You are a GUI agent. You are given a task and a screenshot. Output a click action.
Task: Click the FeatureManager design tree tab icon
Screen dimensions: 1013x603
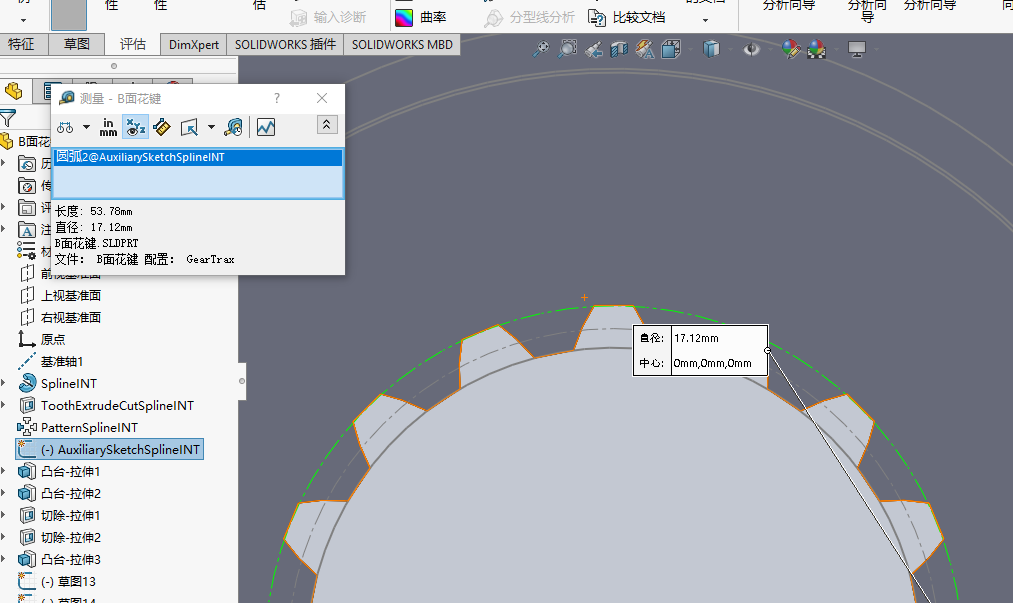[14, 91]
